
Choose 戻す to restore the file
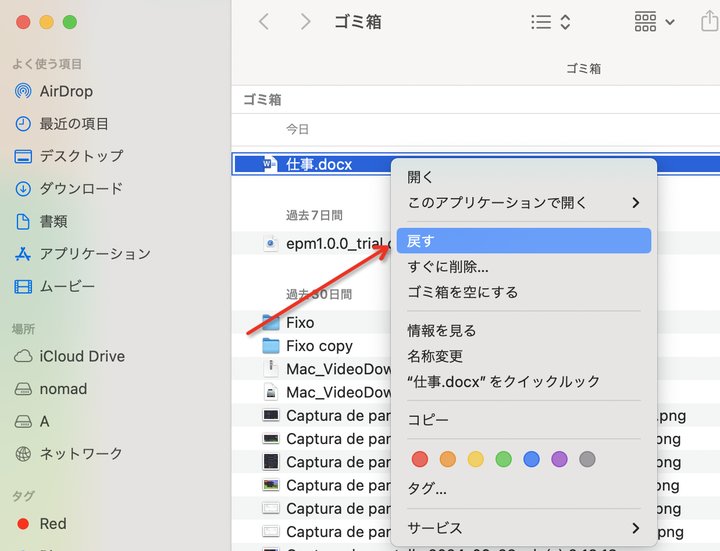click(524, 241)
